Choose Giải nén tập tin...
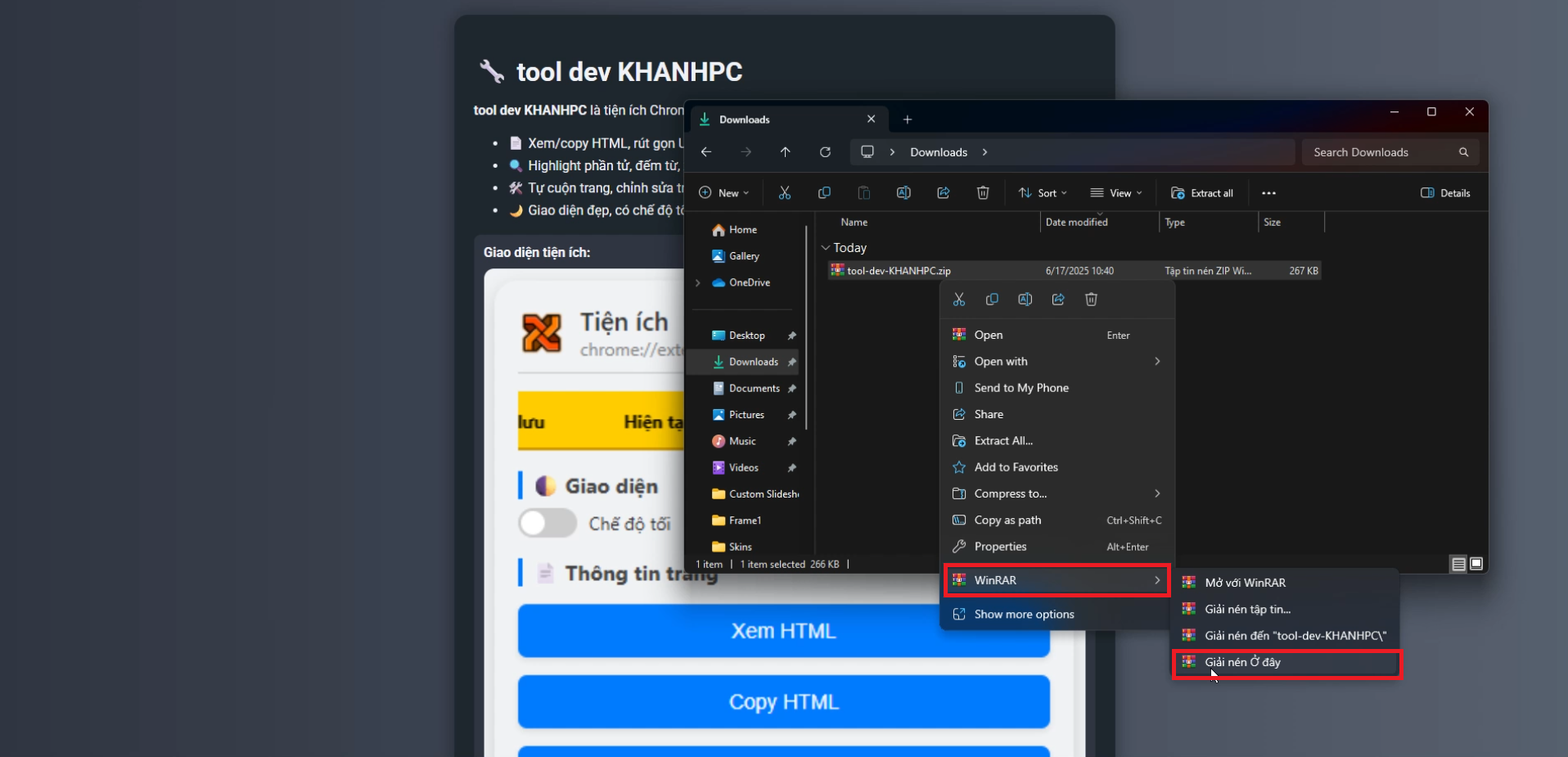Screen dimensions: 1568x757 [1286, 610]
